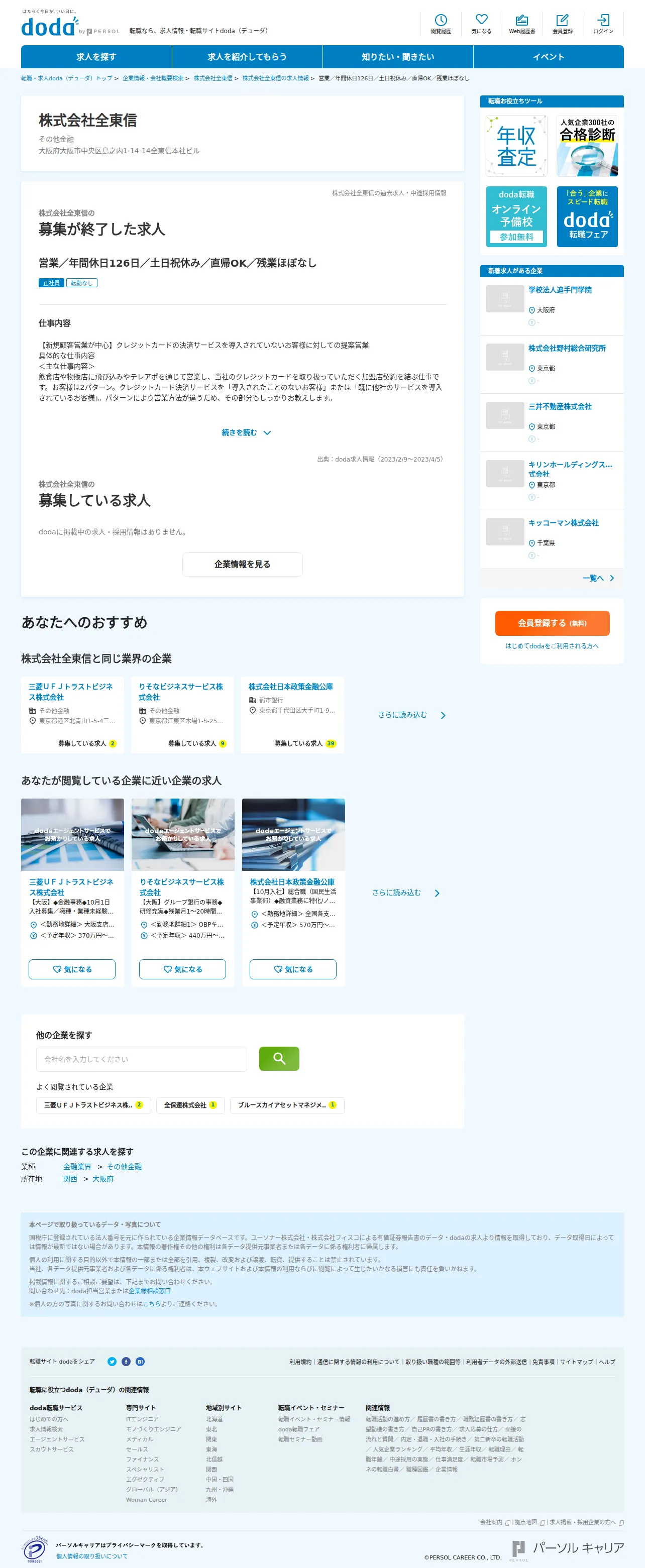645x1568 pixels.
Task: Open the オンライン予備校 banner
Action: click(x=516, y=216)
